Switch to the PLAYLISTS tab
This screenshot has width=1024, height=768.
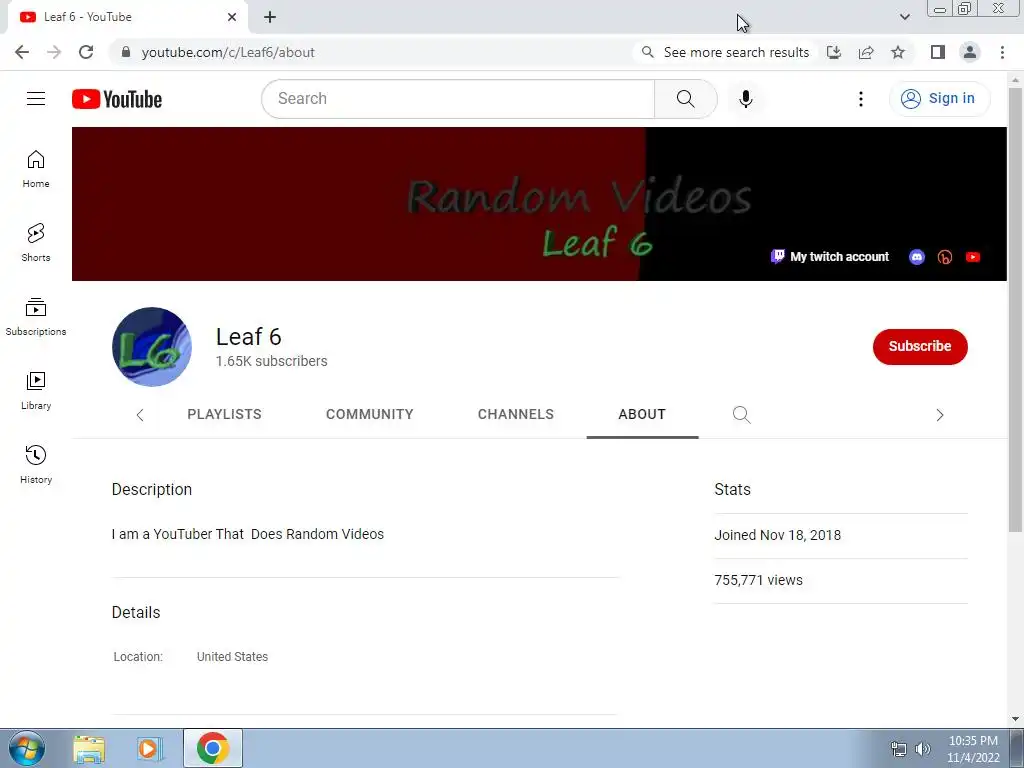(224, 415)
